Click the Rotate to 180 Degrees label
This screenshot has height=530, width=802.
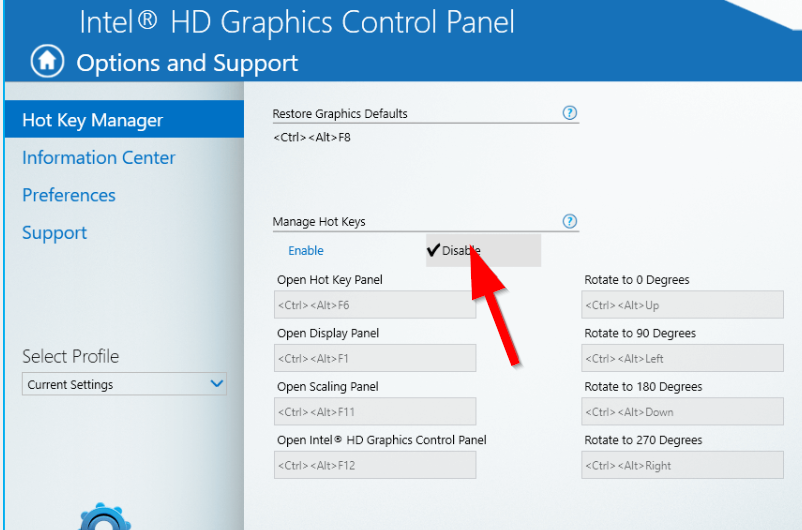click(643, 387)
